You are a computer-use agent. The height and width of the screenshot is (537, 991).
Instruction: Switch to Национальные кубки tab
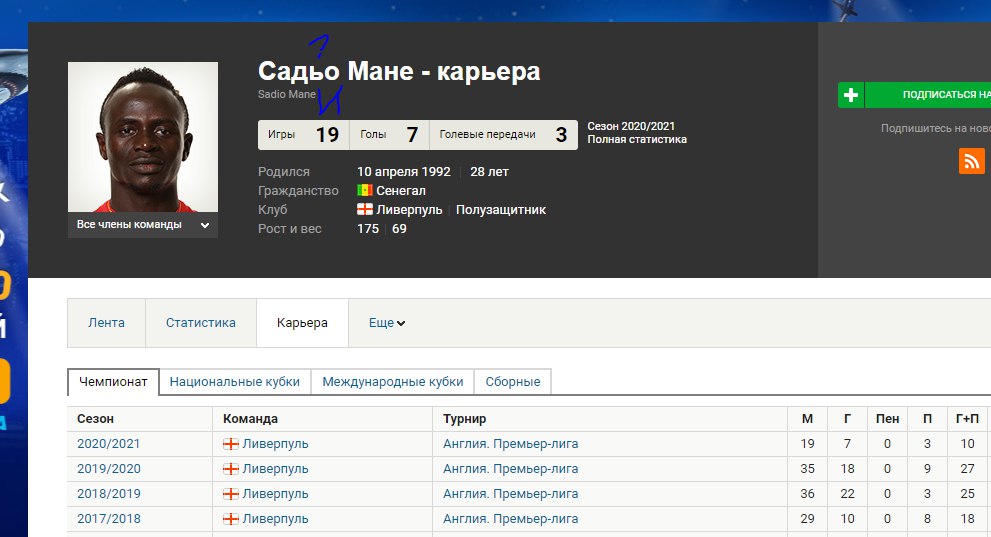(x=234, y=382)
